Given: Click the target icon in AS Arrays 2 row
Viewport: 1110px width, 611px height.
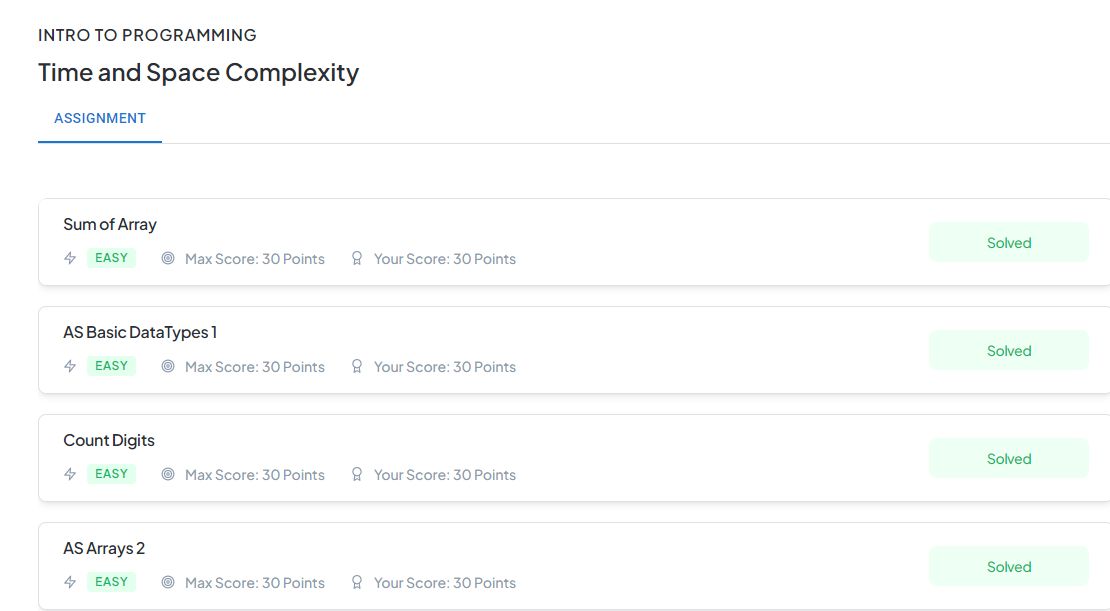Looking at the screenshot, I should (168, 582).
